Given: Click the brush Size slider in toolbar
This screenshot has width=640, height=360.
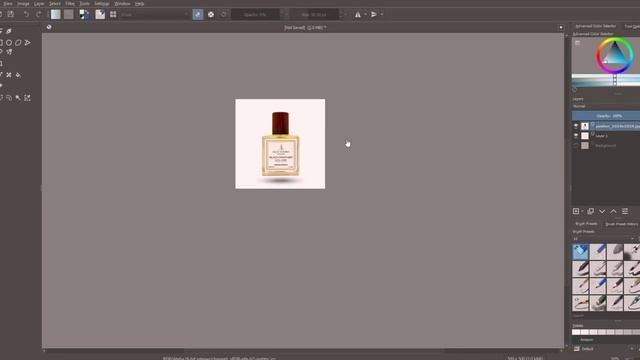Looking at the screenshot, I should [314, 14].
